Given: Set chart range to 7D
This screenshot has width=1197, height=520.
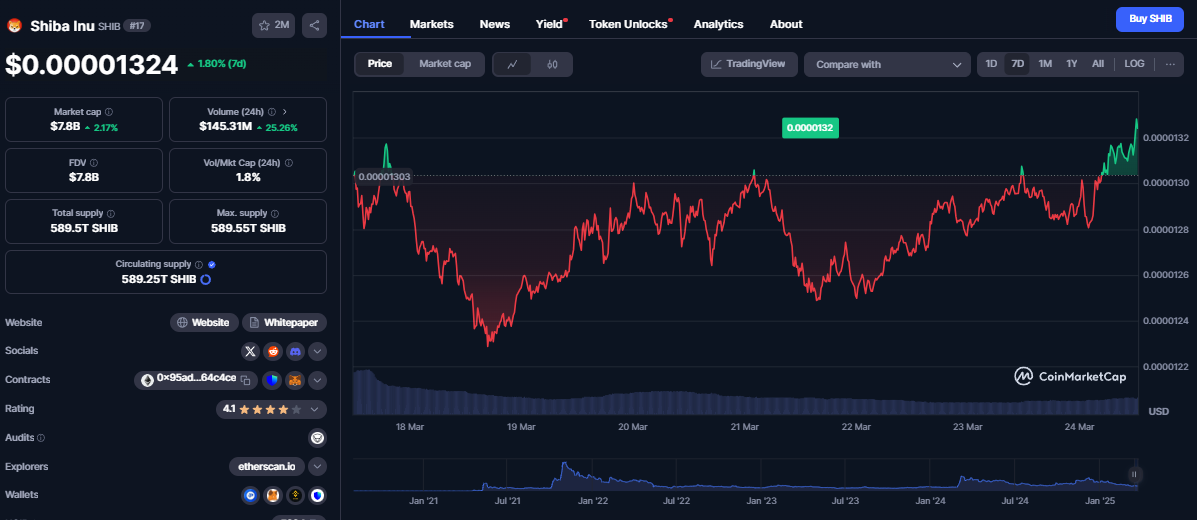Looking at the screenshot, I should pyautogui.click(x=1018, y=64).
